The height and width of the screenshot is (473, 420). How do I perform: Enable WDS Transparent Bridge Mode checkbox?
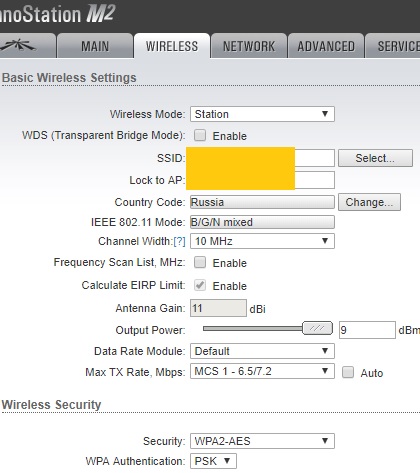[x=200, y=135]
